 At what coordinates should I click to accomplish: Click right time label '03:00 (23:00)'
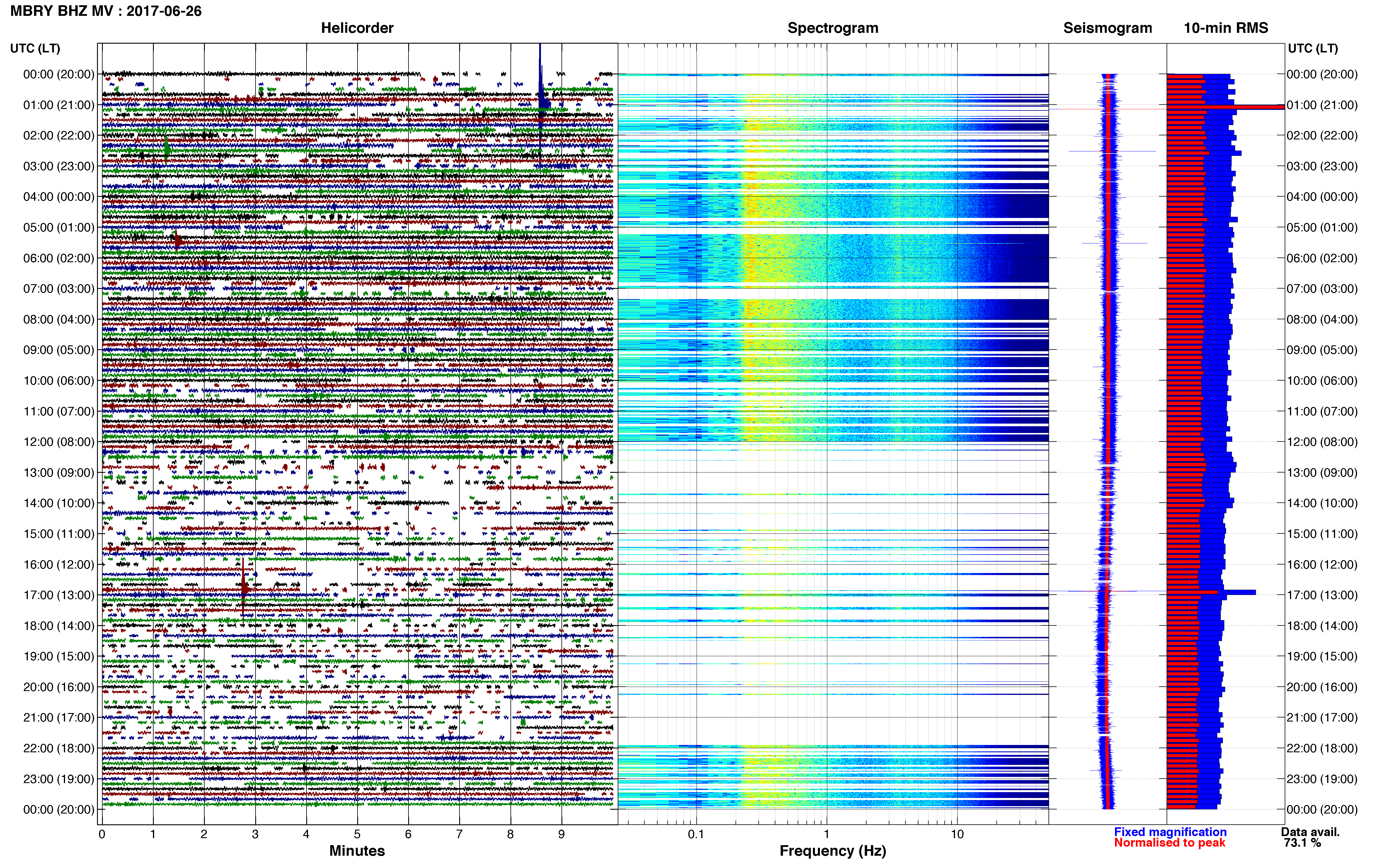(x=1322, y=166)
